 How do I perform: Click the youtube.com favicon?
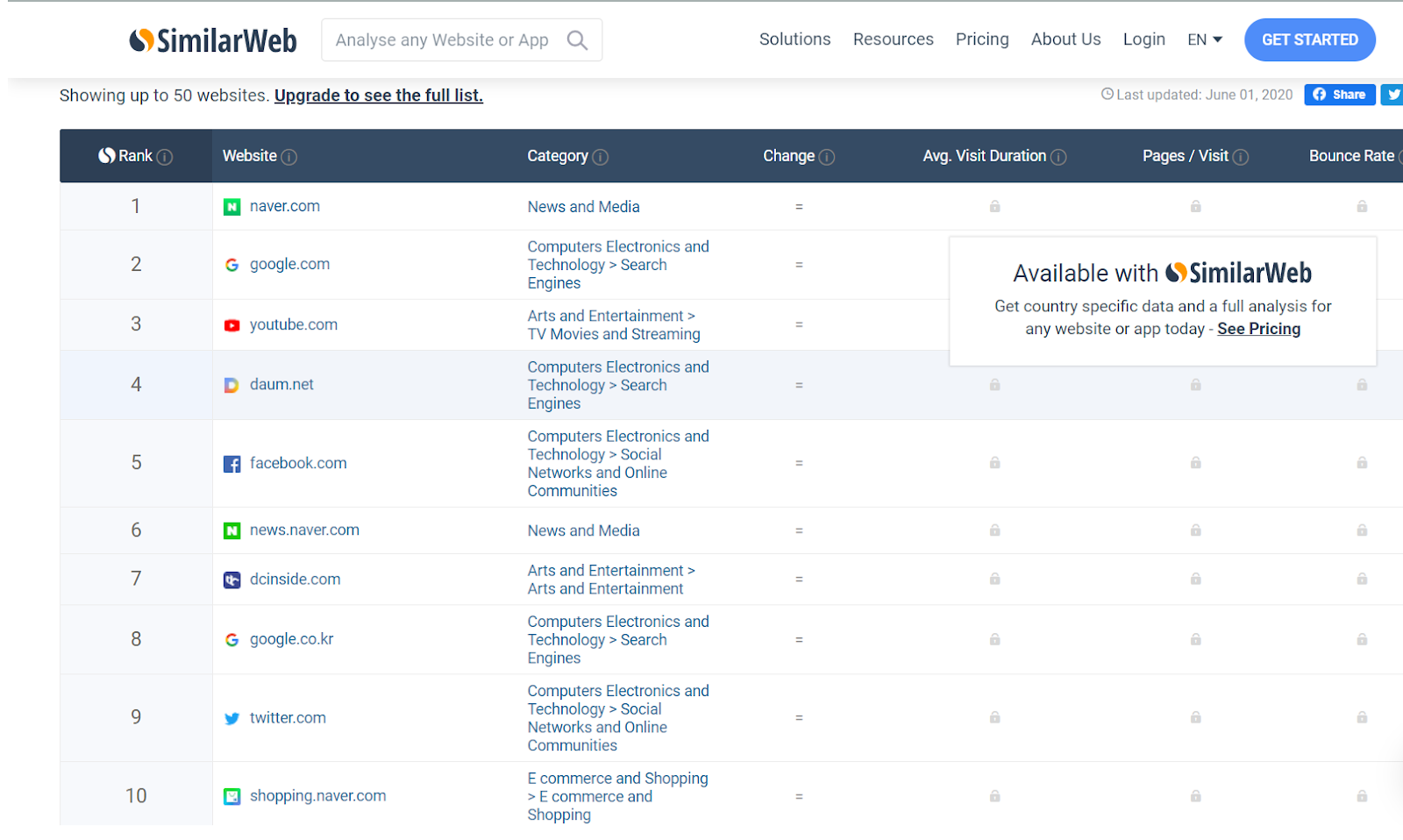point(231,325)
